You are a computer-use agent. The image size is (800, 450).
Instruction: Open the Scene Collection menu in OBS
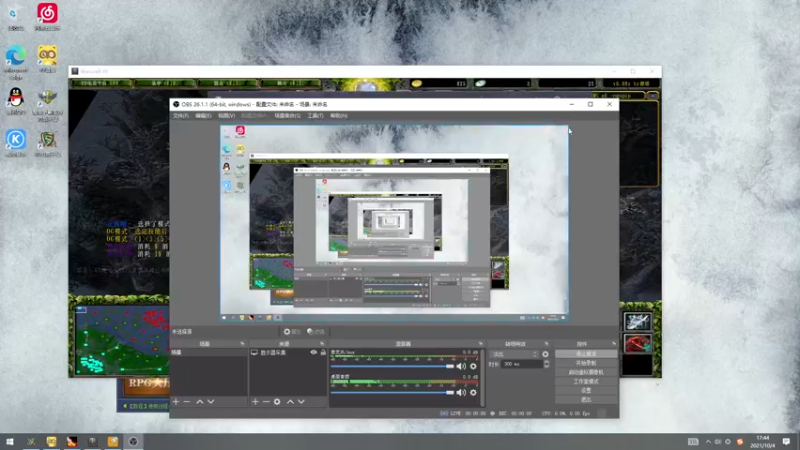click(288, 116)
